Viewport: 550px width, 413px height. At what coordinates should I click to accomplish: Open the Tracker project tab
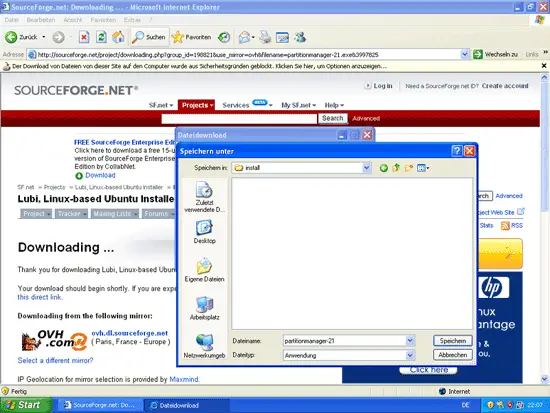[x=71, y=214]
